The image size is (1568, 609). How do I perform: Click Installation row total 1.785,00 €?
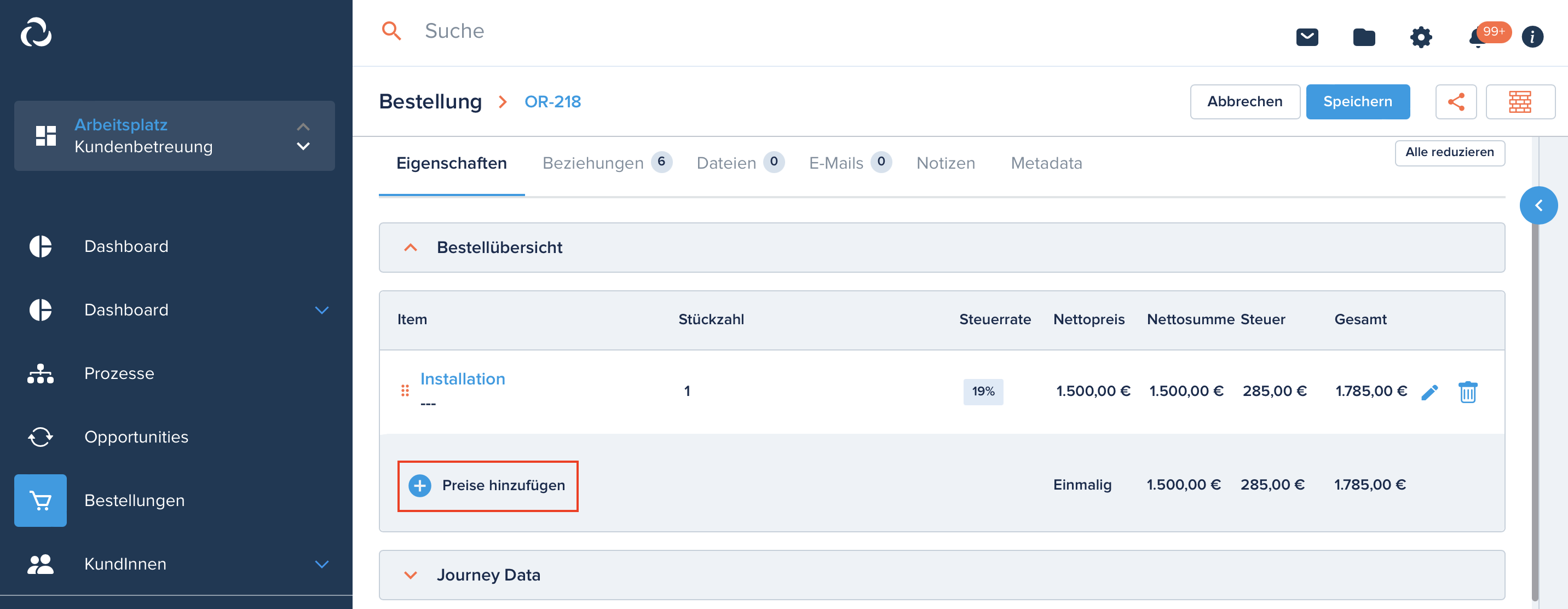(x=1371, y=392)
